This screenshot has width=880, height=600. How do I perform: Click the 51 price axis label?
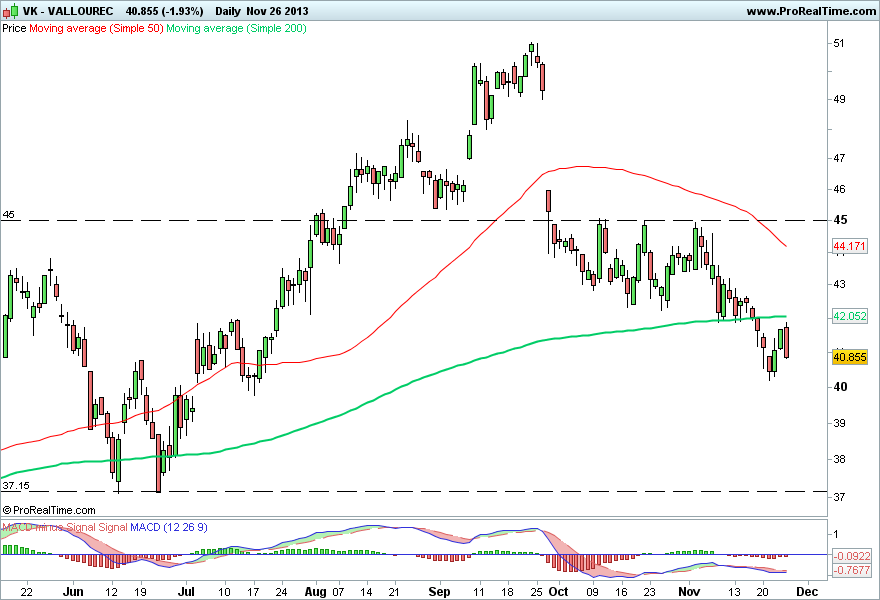[839, 43]
